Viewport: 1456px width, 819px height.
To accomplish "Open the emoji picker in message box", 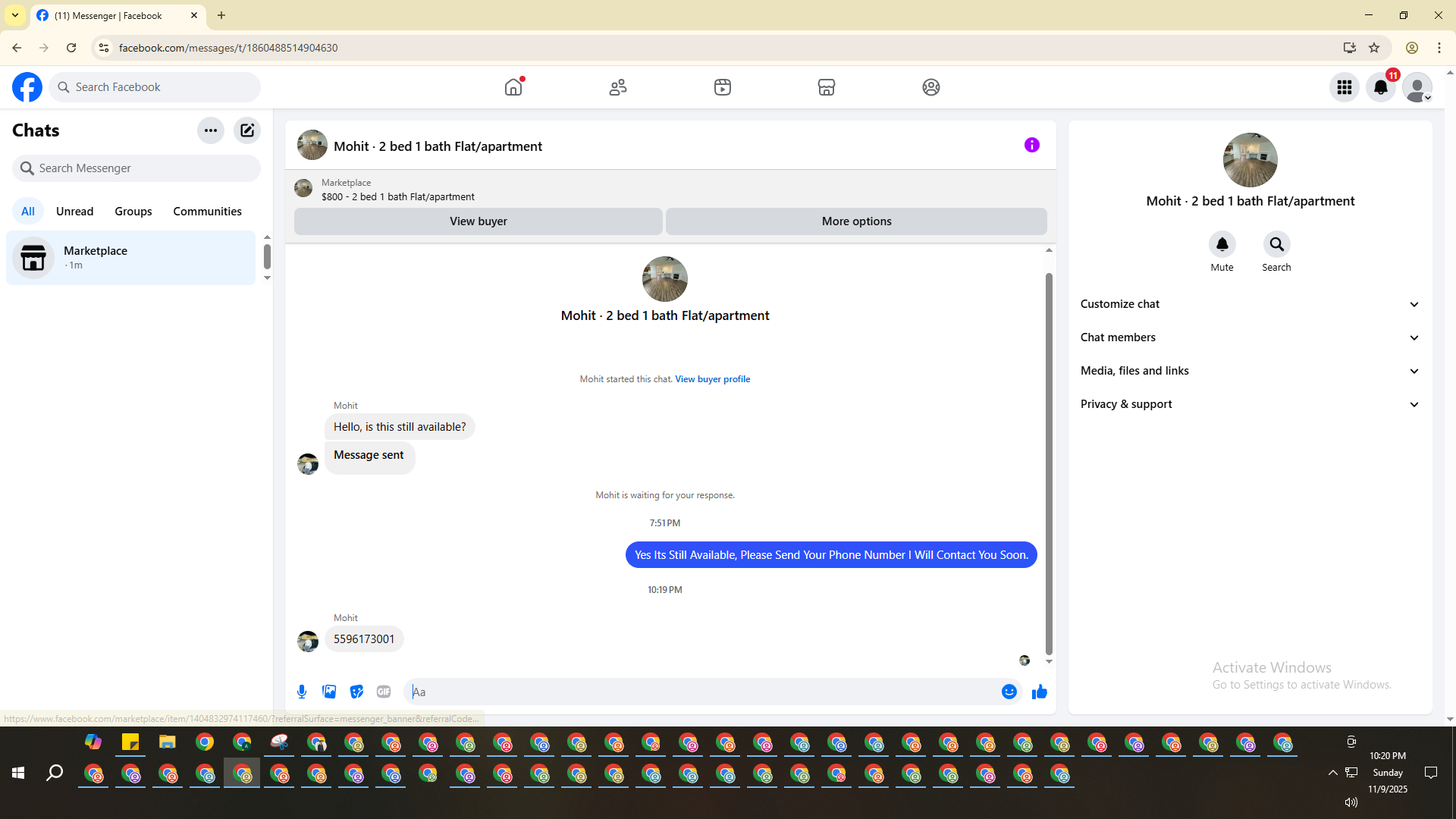I will [x=1009, y=692].
